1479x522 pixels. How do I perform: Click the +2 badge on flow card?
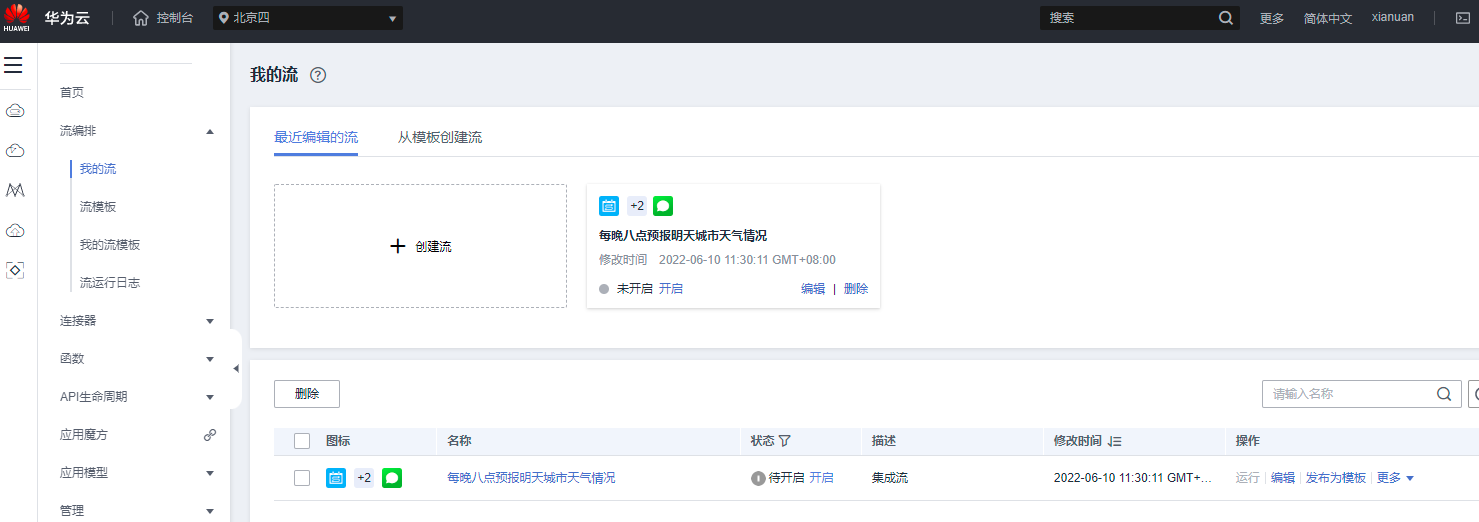[x=637, y=206]
